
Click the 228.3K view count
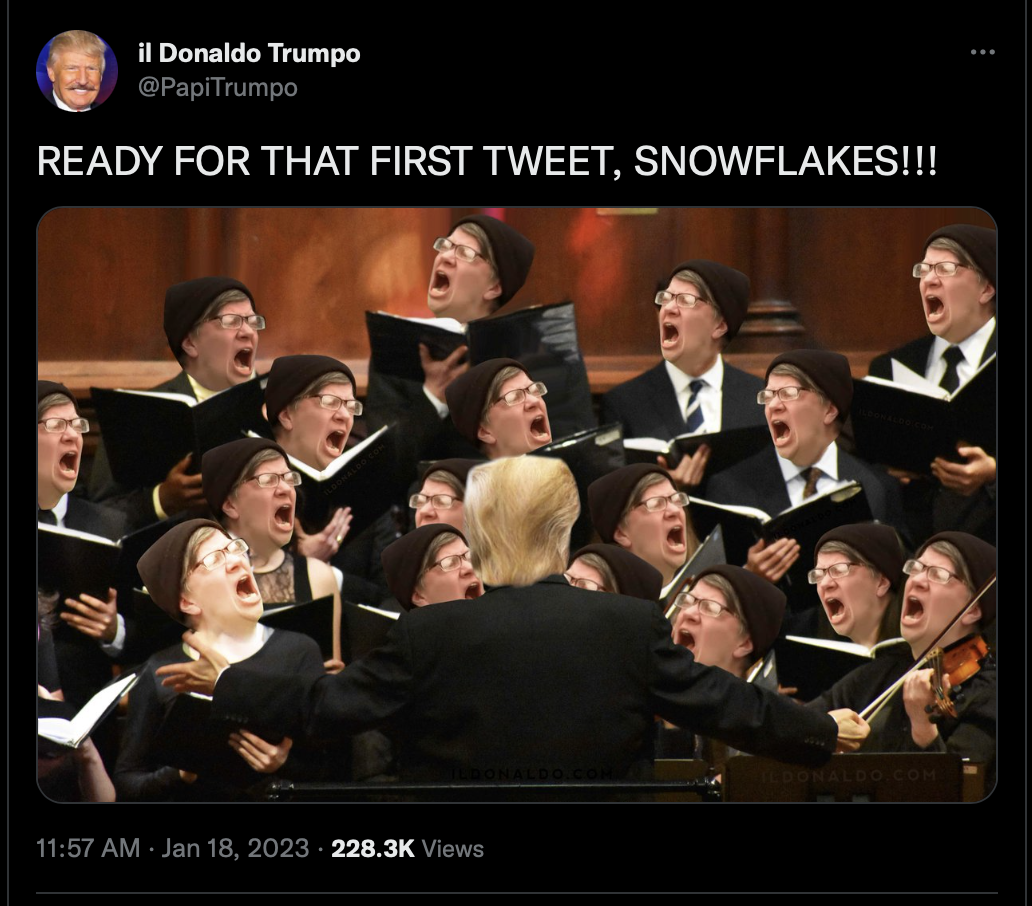[x=373, y=848]
